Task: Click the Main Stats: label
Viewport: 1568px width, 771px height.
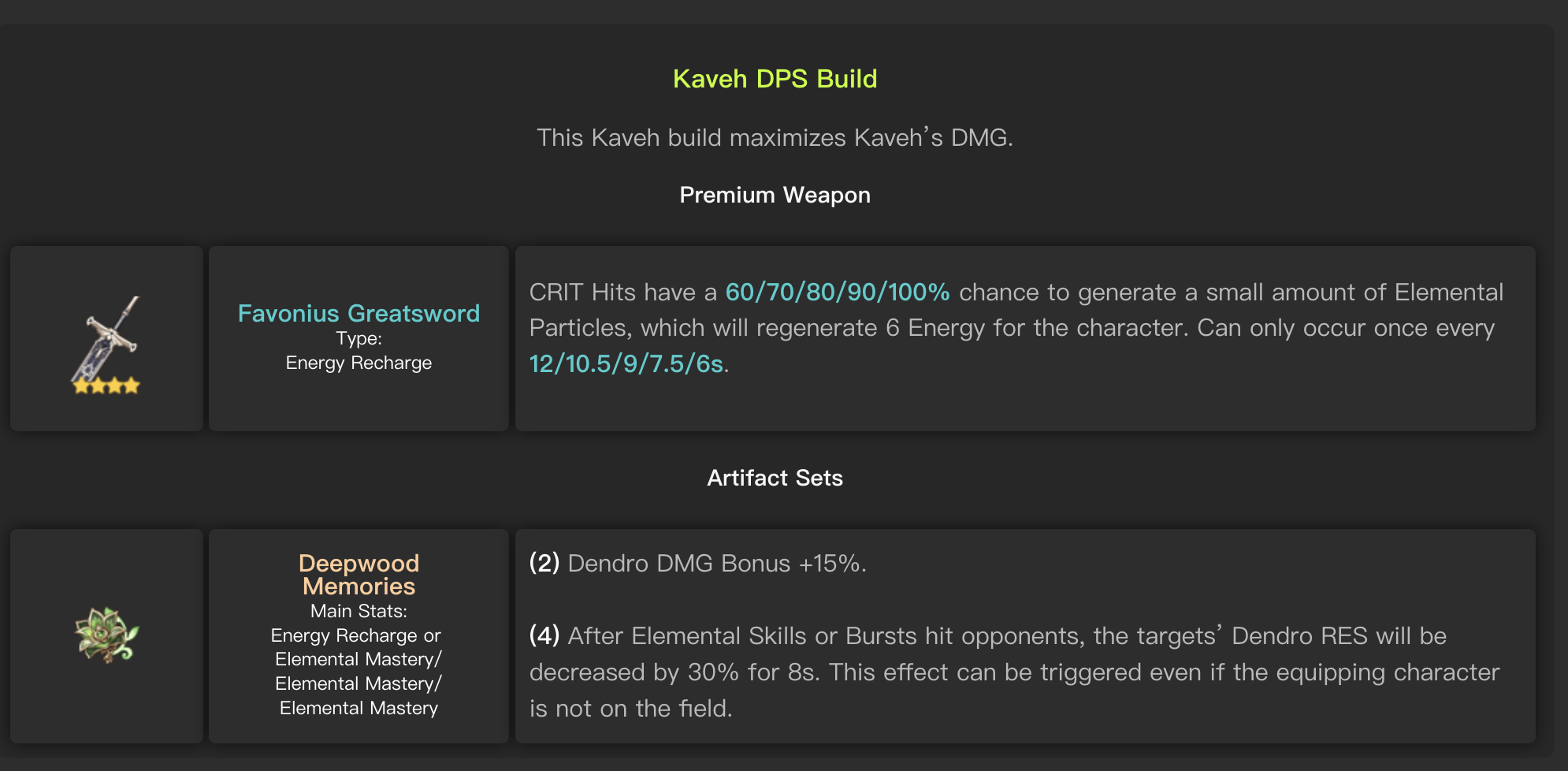Action: point(359,611)
